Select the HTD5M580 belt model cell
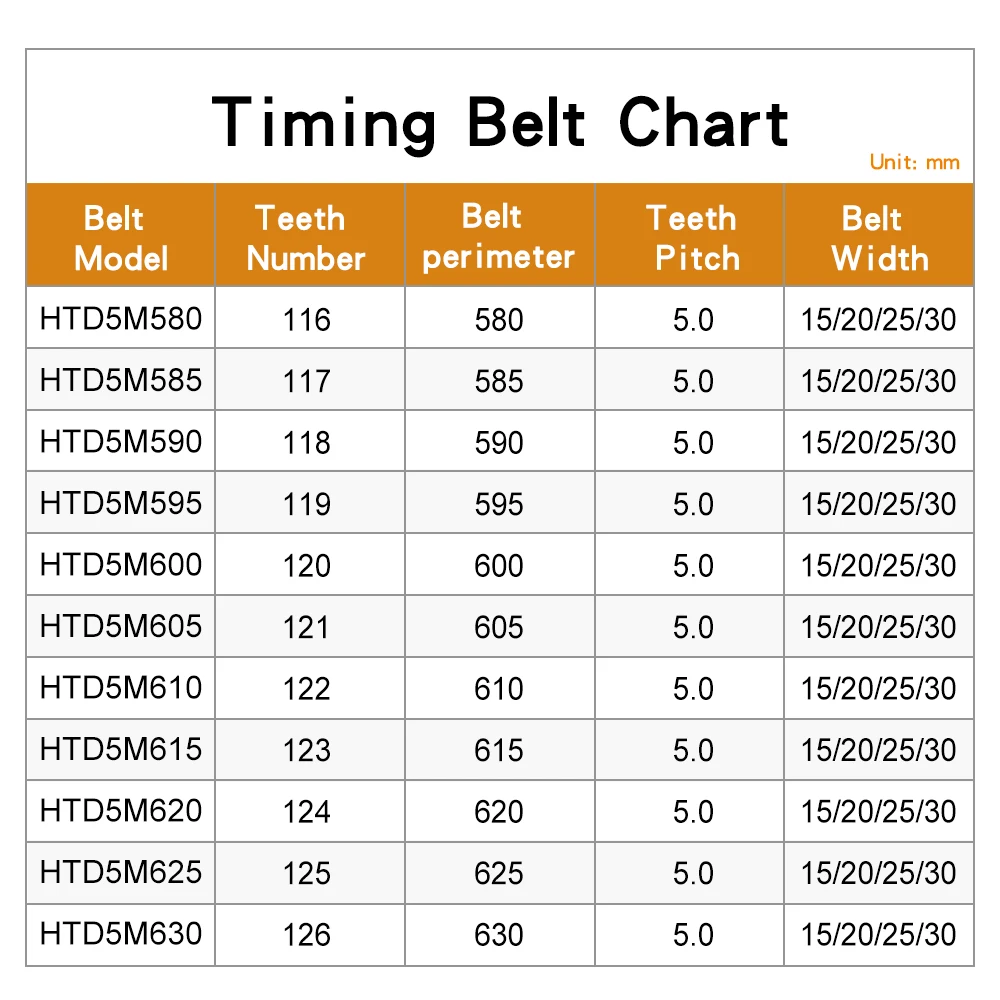1000x1000 pixels. coord(121,319)
